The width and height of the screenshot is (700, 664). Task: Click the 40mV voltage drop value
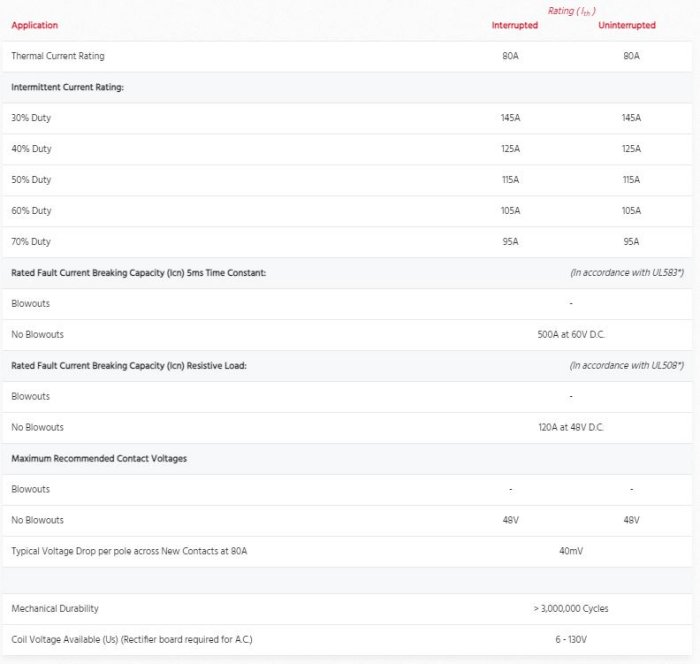[570, 551]
